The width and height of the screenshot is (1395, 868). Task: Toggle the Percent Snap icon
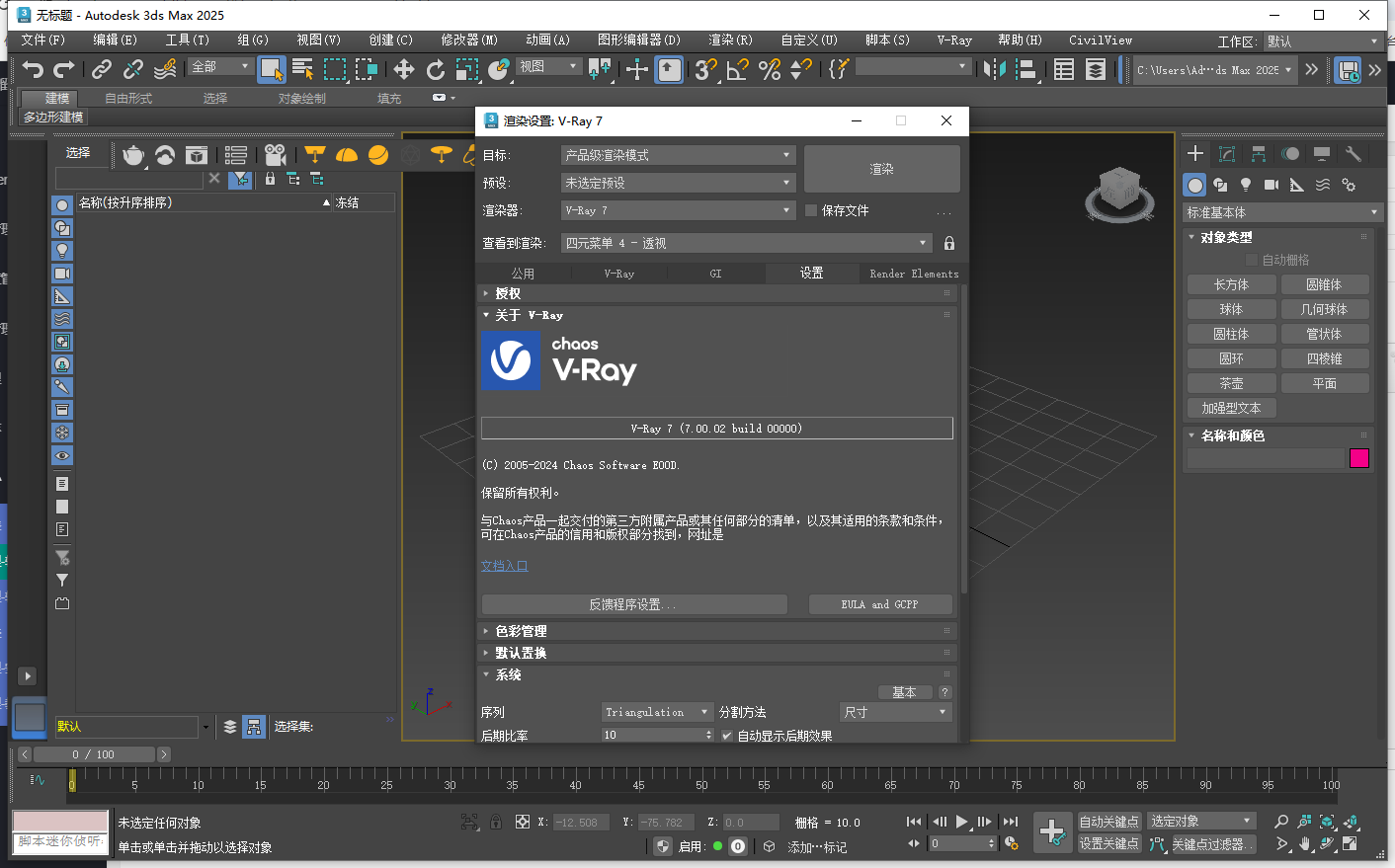coord(770,69)
